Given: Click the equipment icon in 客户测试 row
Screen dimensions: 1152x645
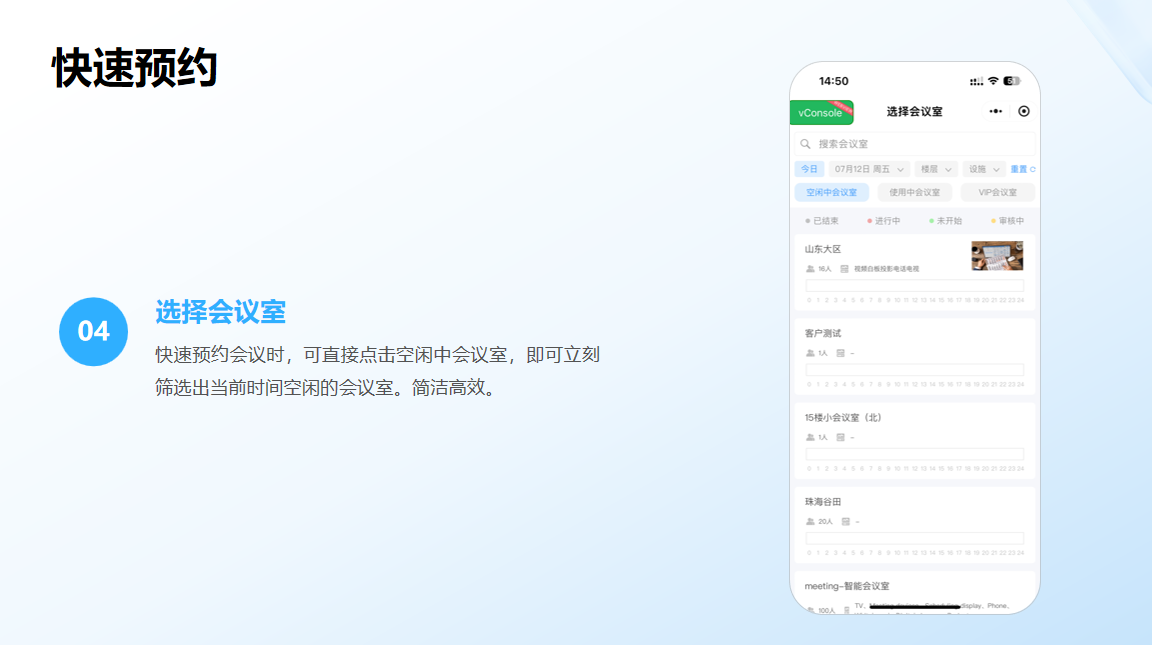Looking at the screenshot, I should coord(840,353).
